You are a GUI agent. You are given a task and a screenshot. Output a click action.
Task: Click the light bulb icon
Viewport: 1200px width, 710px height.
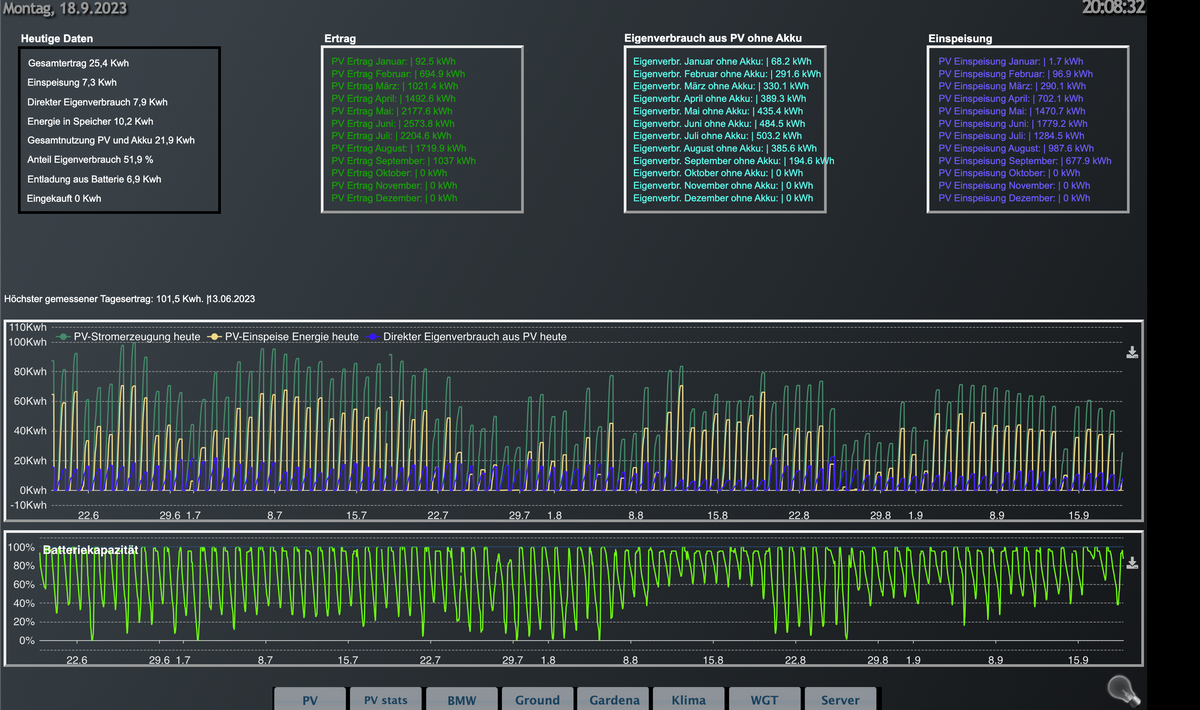(x=1125, y=690)
